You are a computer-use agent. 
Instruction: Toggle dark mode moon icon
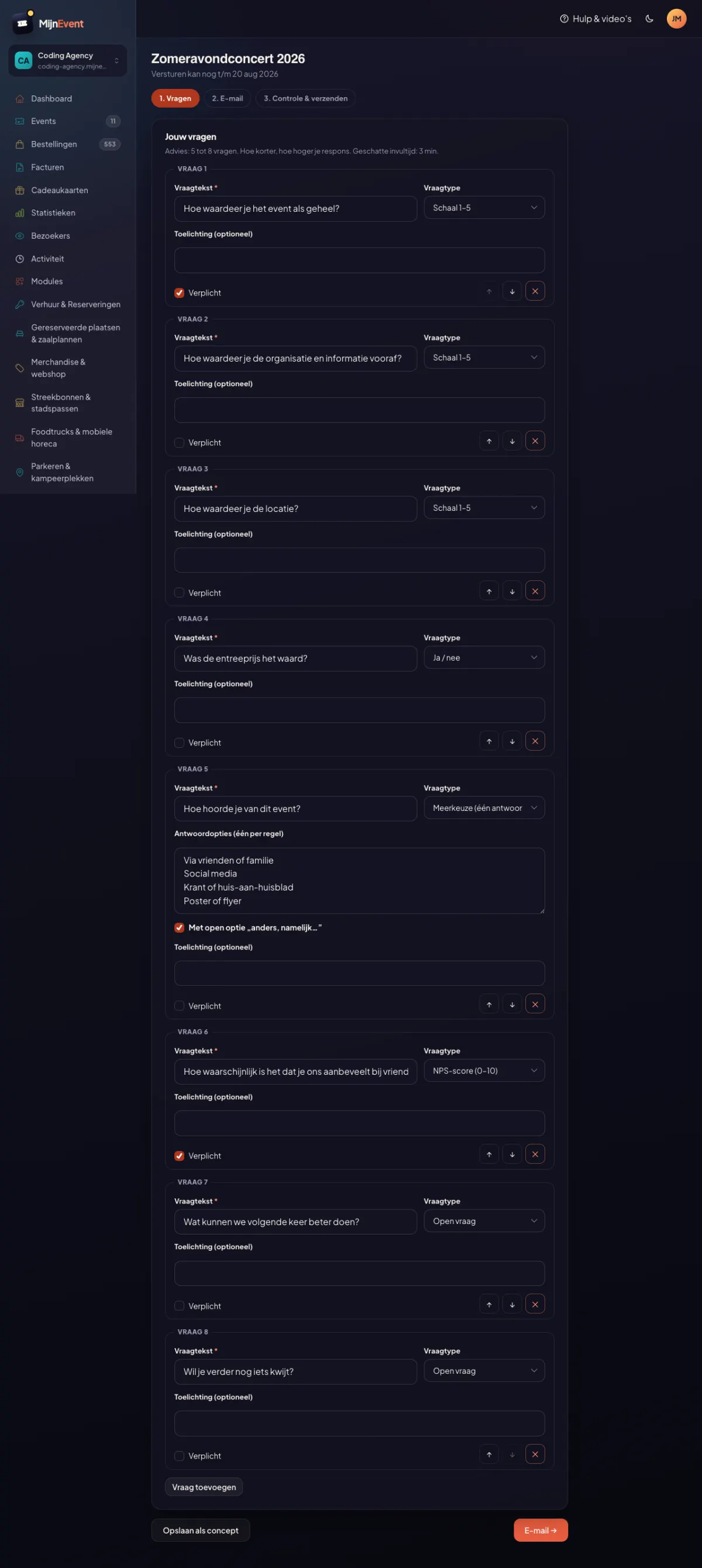point(649,19)
